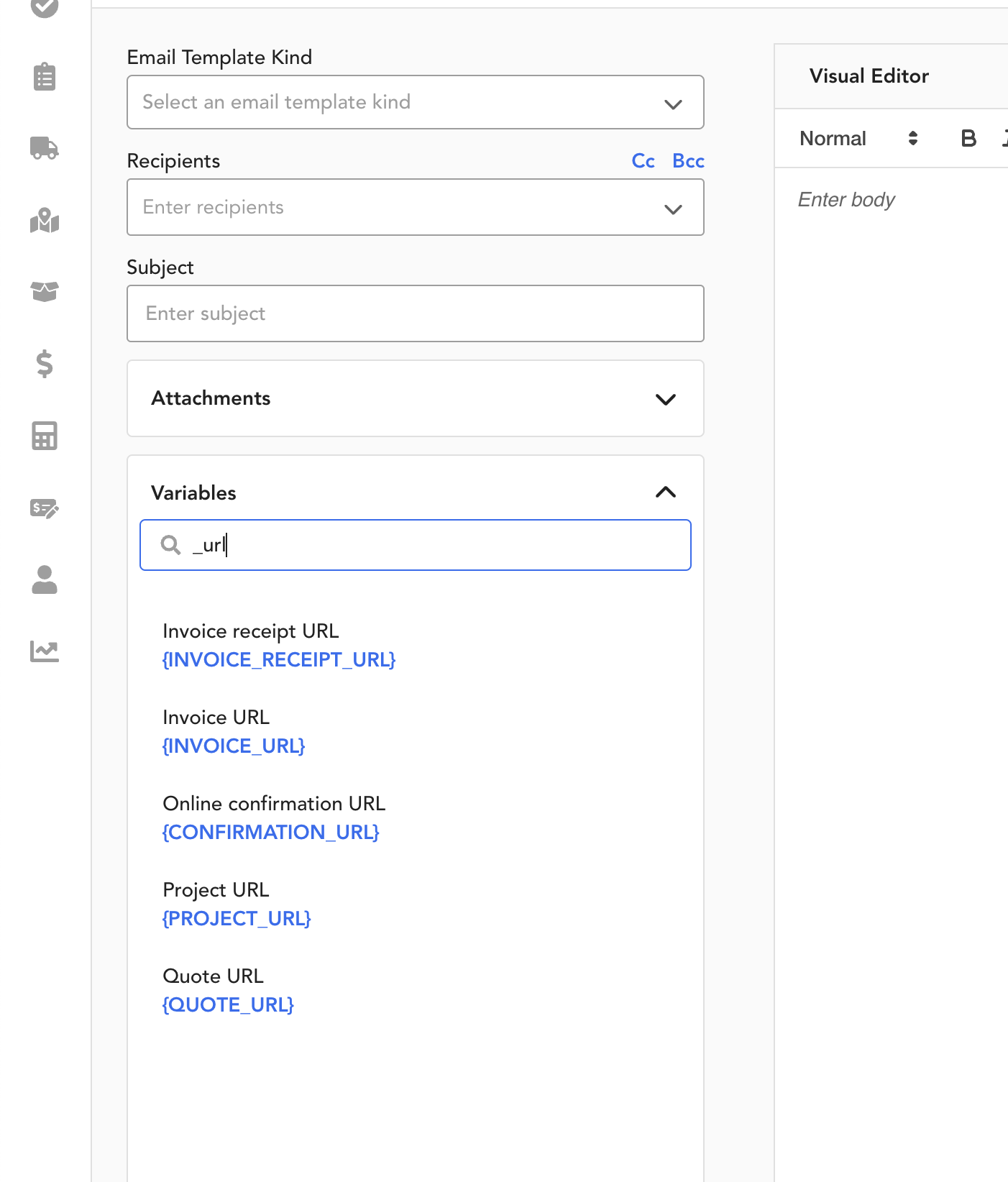Open the calculator sidebar icon
1008x1182 pixels.
(45, 436)
